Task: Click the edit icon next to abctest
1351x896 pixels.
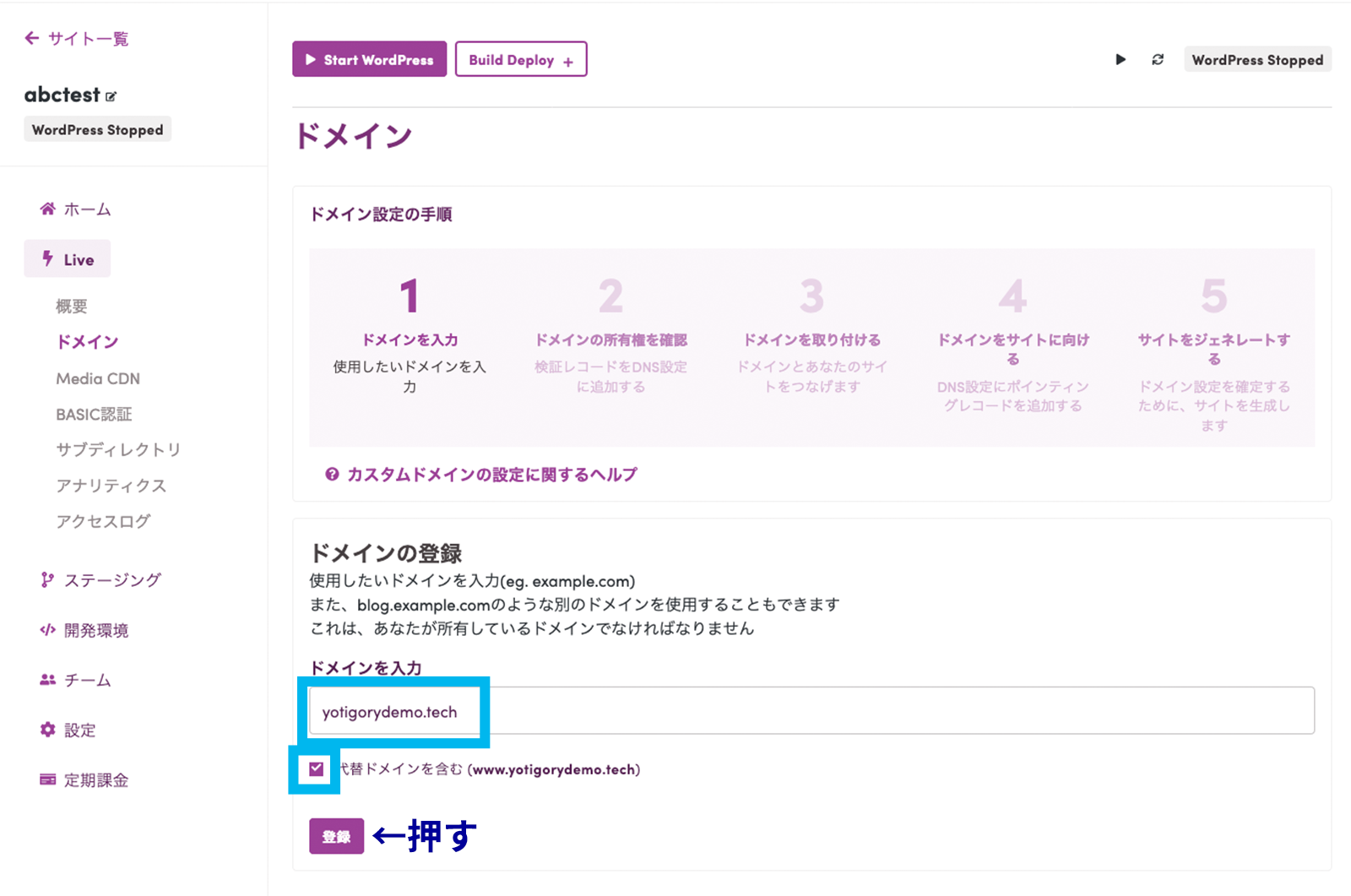Action: point(111,96)
